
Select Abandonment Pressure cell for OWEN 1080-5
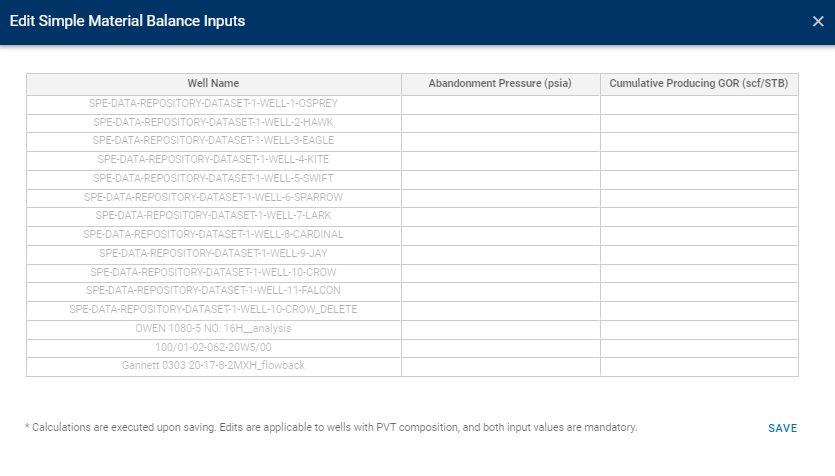tap(500, 328)
